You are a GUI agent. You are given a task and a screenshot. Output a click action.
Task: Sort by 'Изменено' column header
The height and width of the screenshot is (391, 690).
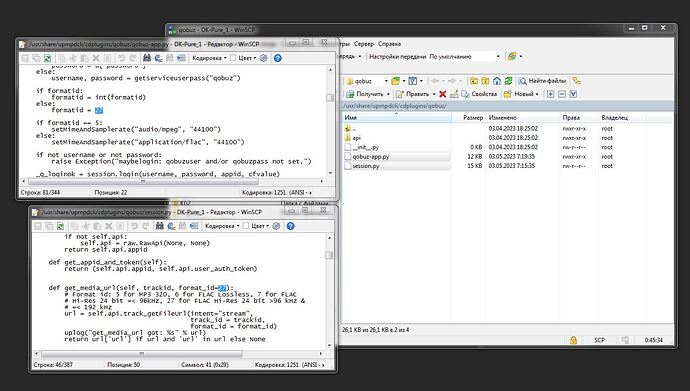point(523,117)
